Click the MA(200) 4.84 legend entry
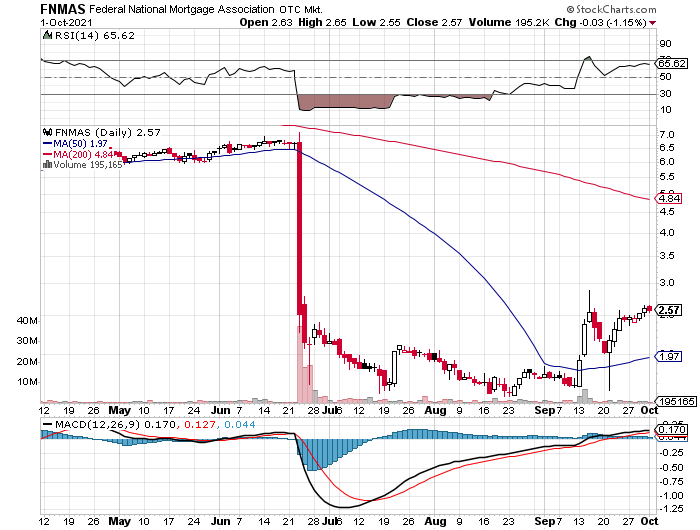700x530 pixels. (78, 154)
